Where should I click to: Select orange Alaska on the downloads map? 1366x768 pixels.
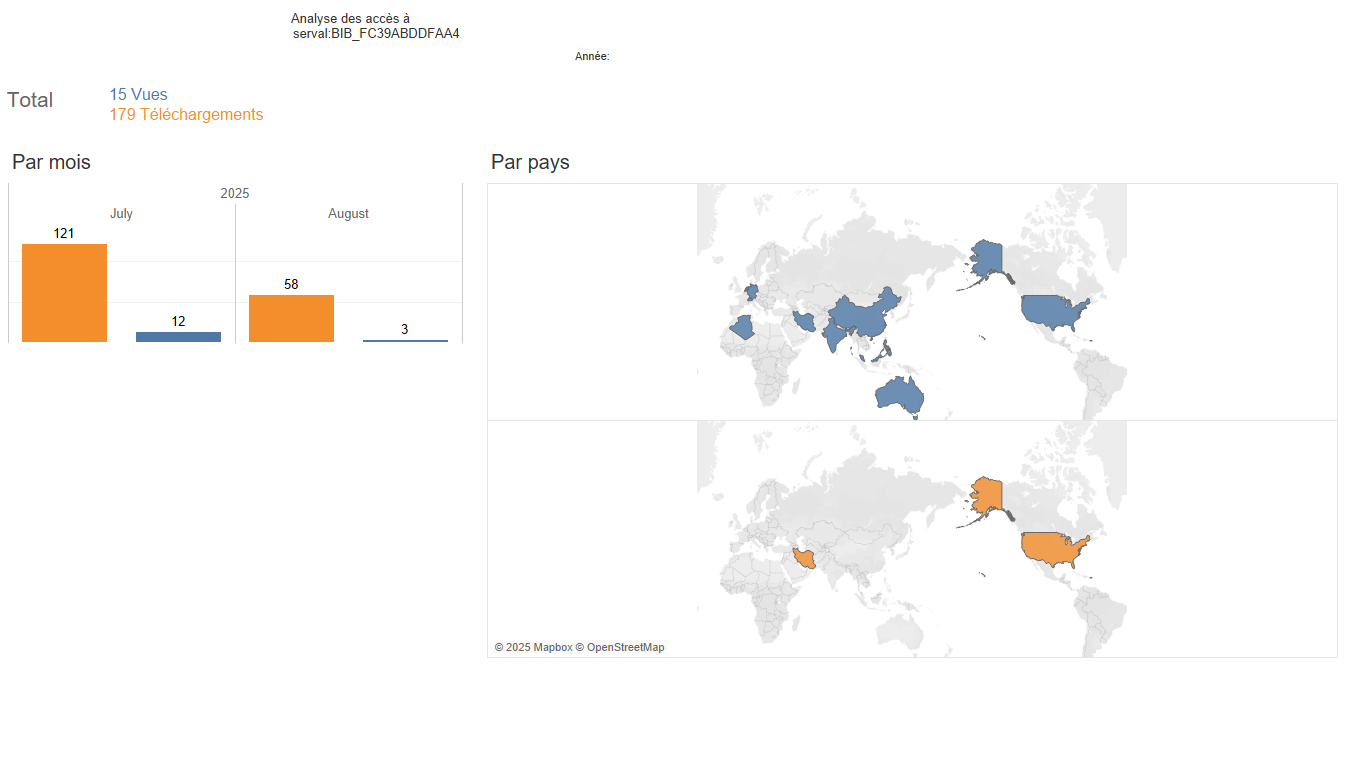tap(988, 495)
